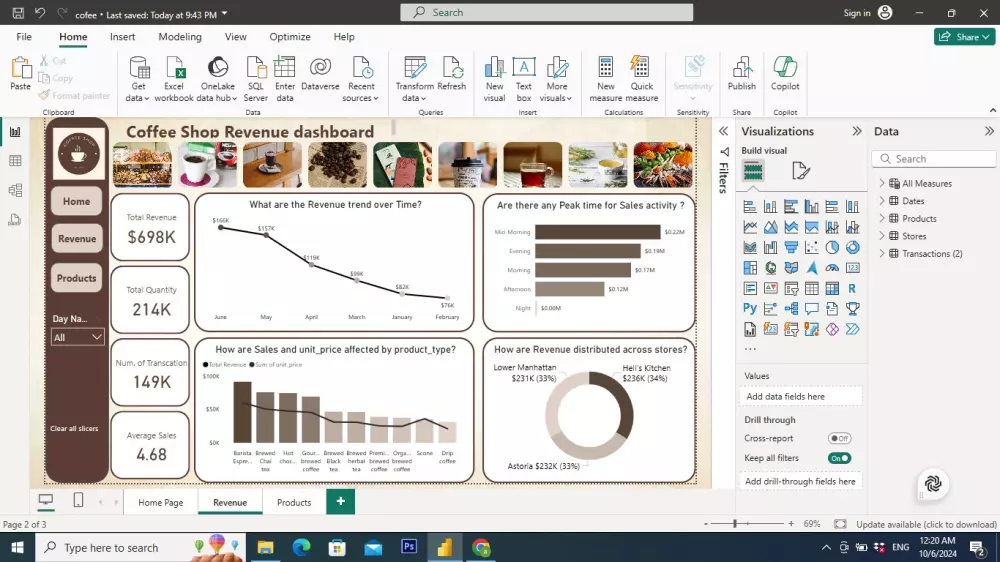Select the decomposition tree visual

(791, 309)
